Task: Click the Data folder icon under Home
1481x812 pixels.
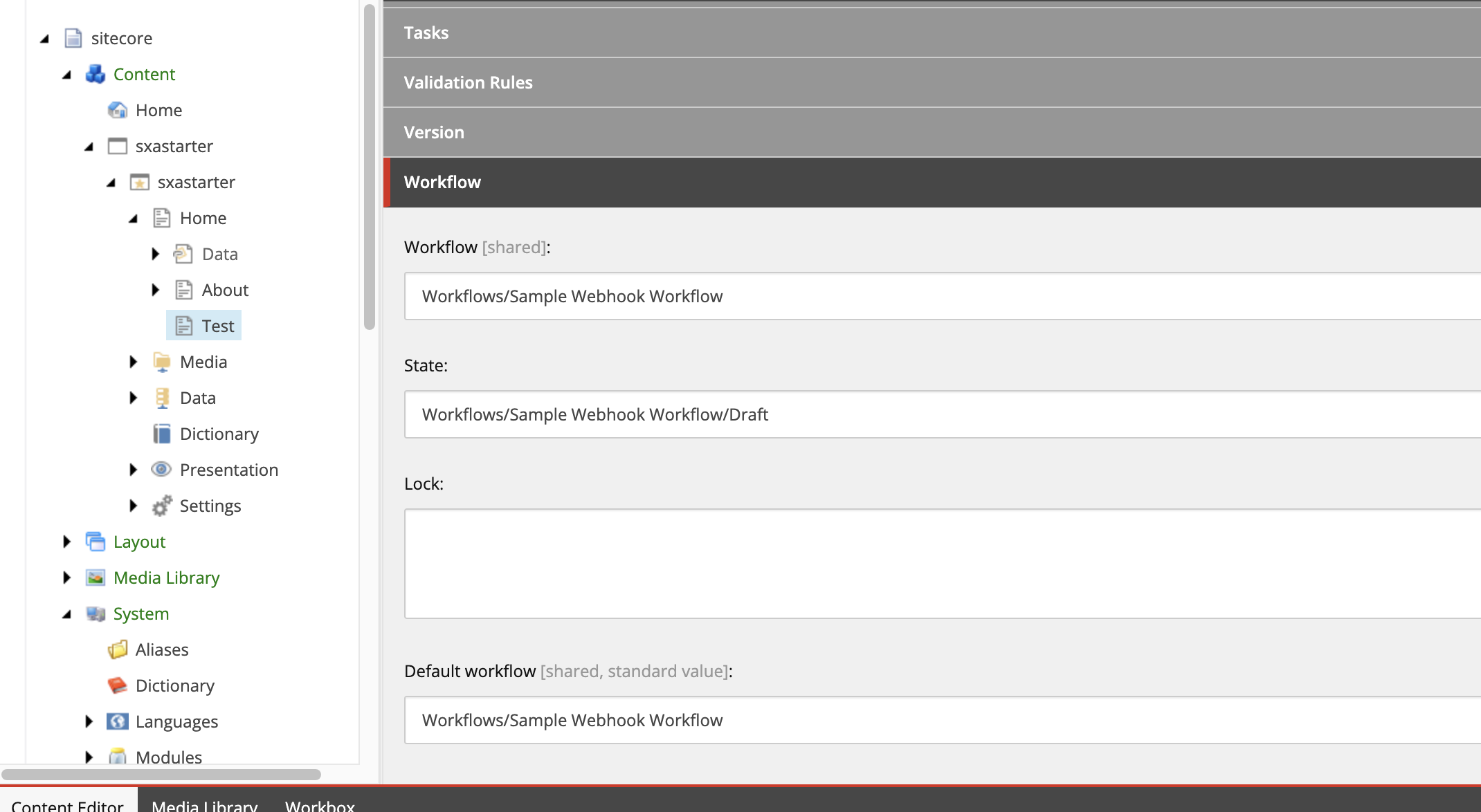Action: (183, 254)
